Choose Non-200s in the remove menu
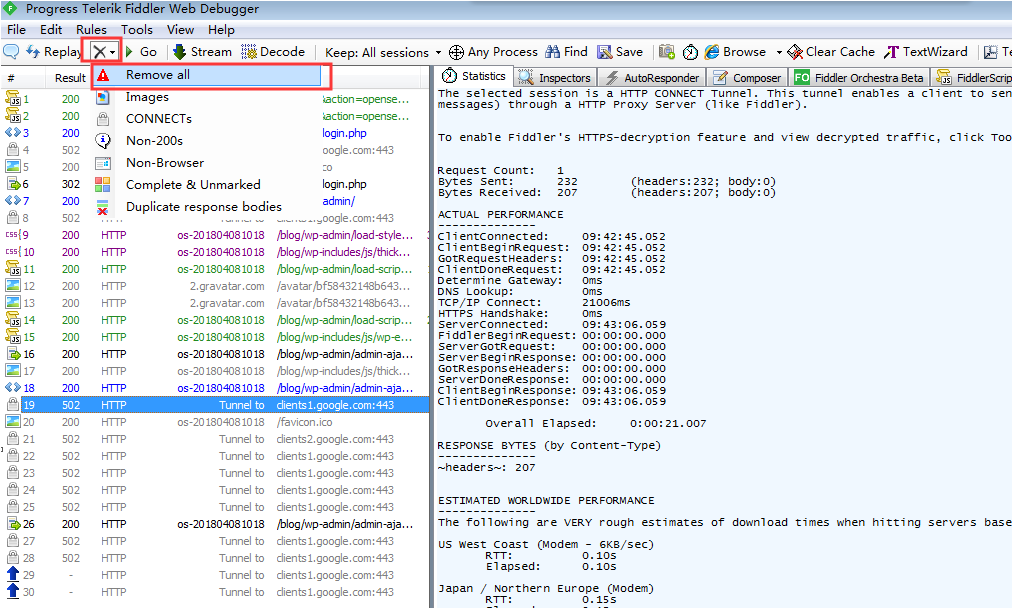 (207, 141)
